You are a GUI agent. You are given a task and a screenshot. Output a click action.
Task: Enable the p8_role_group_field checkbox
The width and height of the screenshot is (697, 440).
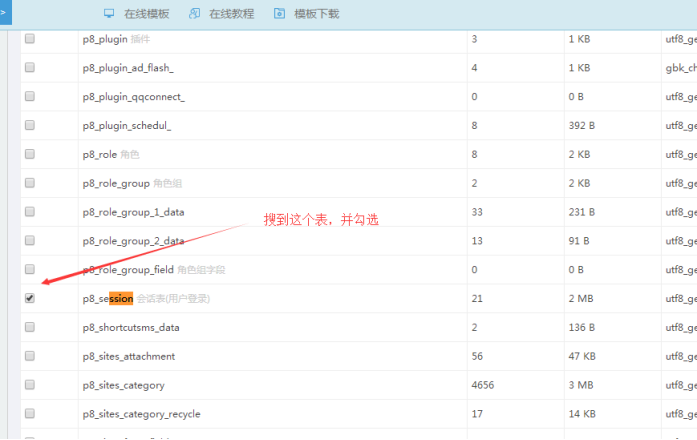point(30,269)
